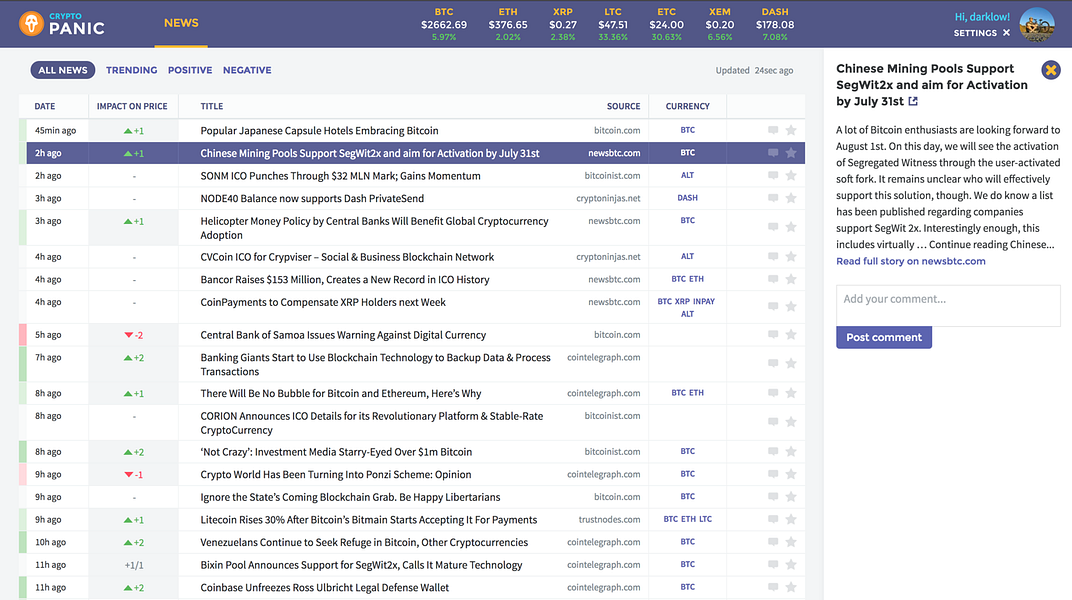The height and width of the screenshot is (600, 1072).
Task: Click the CryptoPanic logo icon
Action: pos(31,23)
